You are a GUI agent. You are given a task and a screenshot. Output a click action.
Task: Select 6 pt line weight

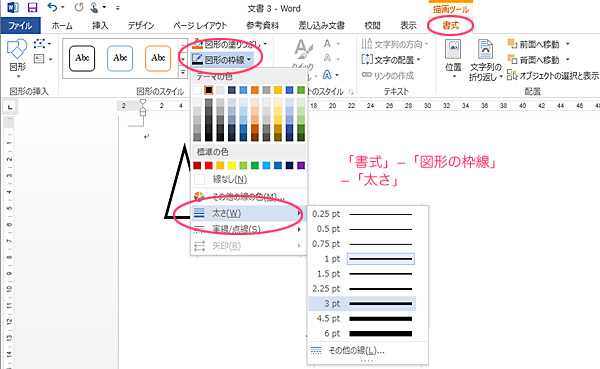(362, 333)
